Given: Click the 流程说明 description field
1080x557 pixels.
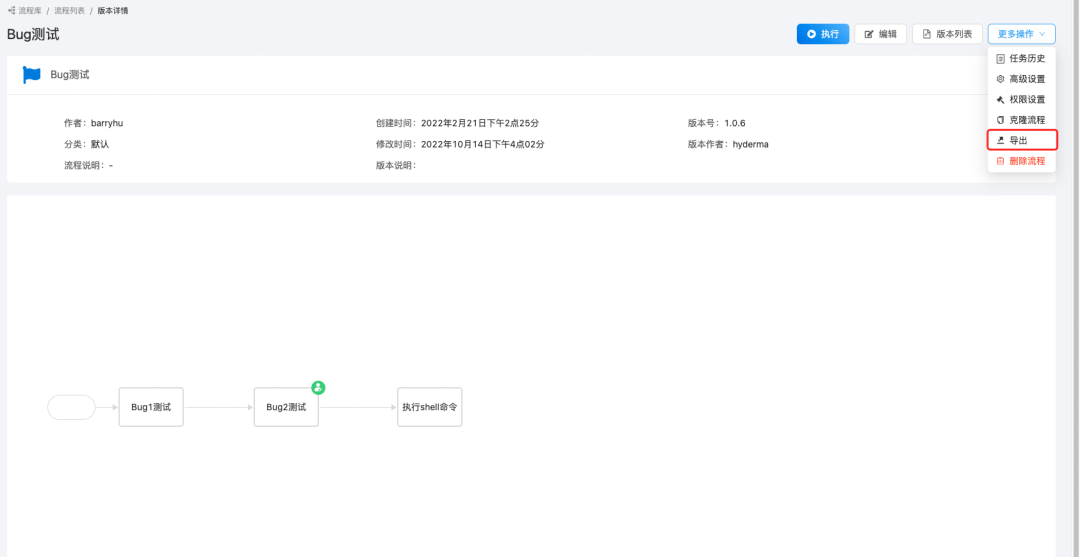Looking at the screenshot, I should [88, 165].
